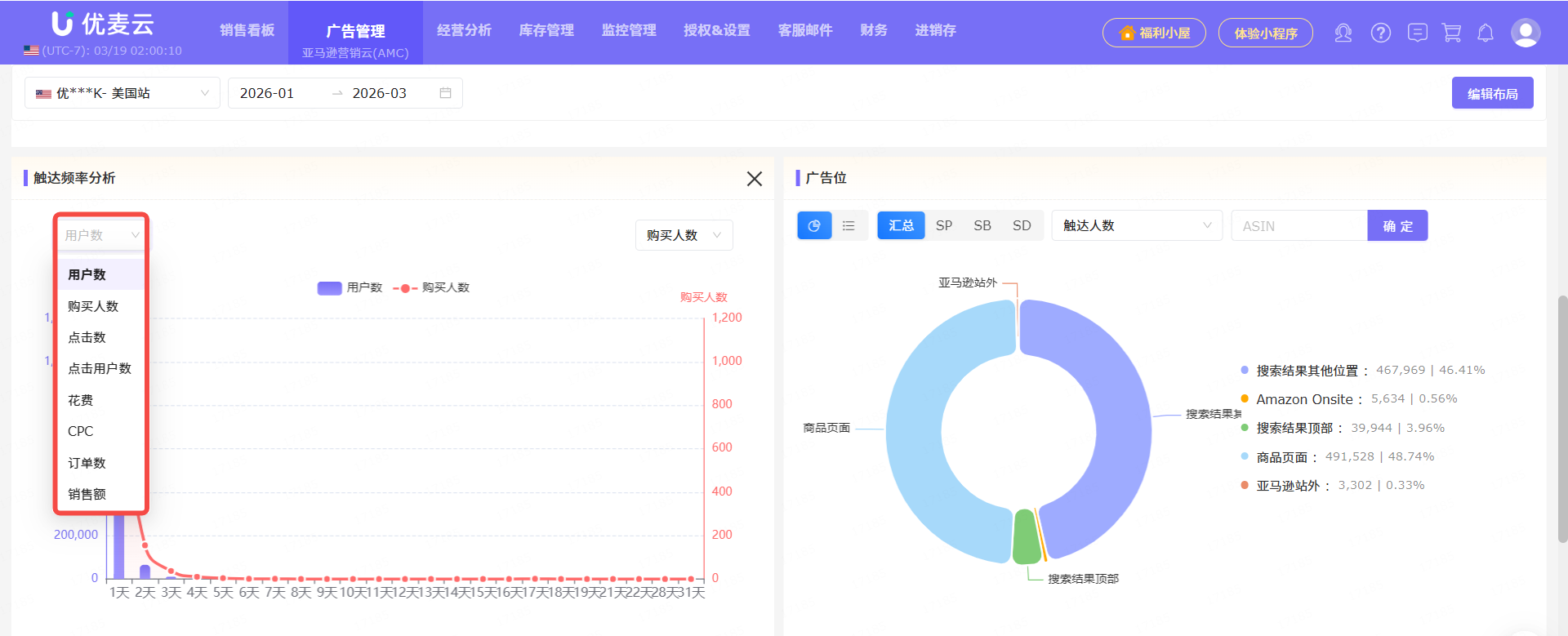This screenshot has height=636, width=1568.
Task: Select 购买人数 option in dropdown list
Action: (101, 306)
